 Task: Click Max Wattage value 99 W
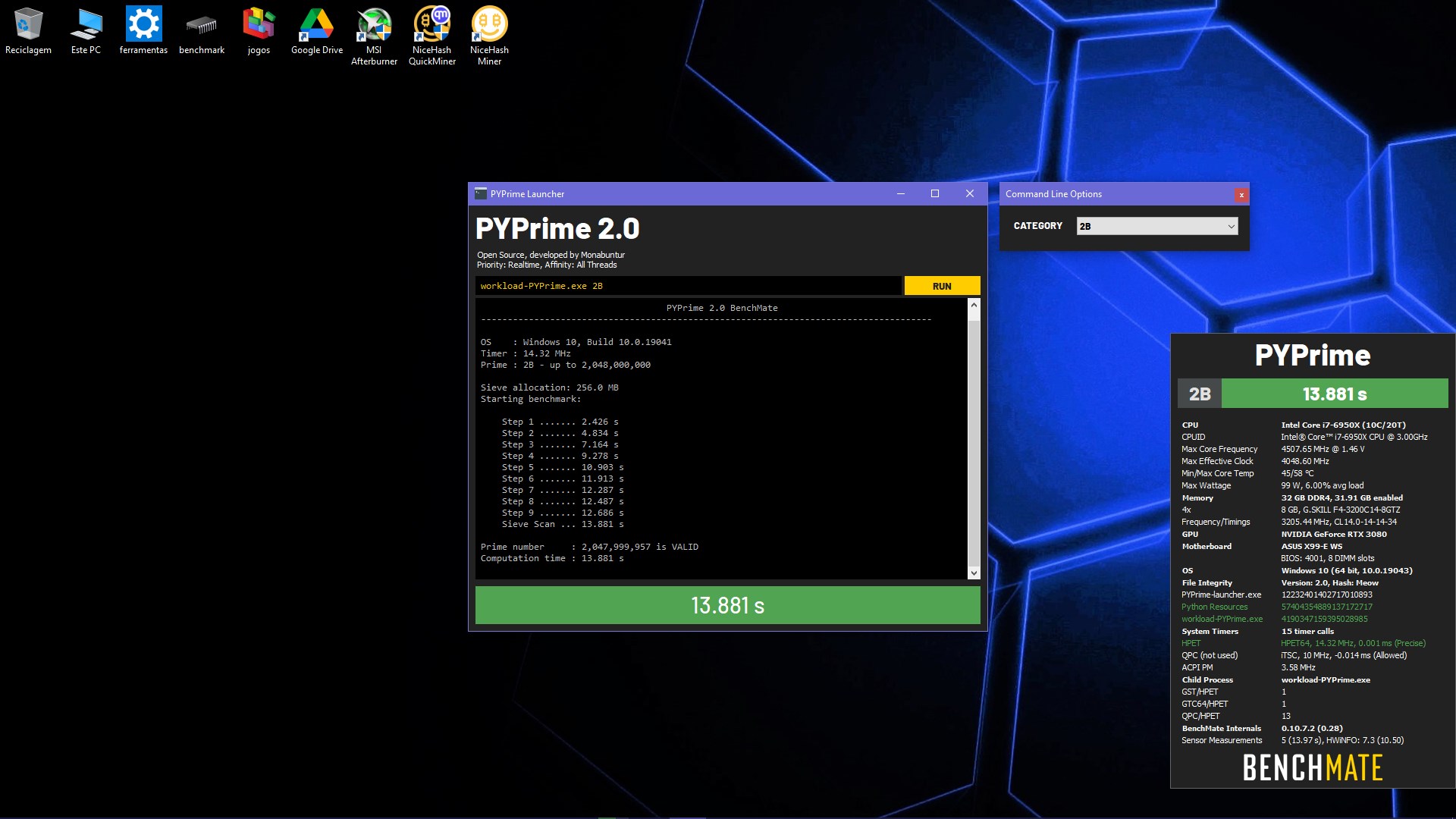[x=1322, y=485]
